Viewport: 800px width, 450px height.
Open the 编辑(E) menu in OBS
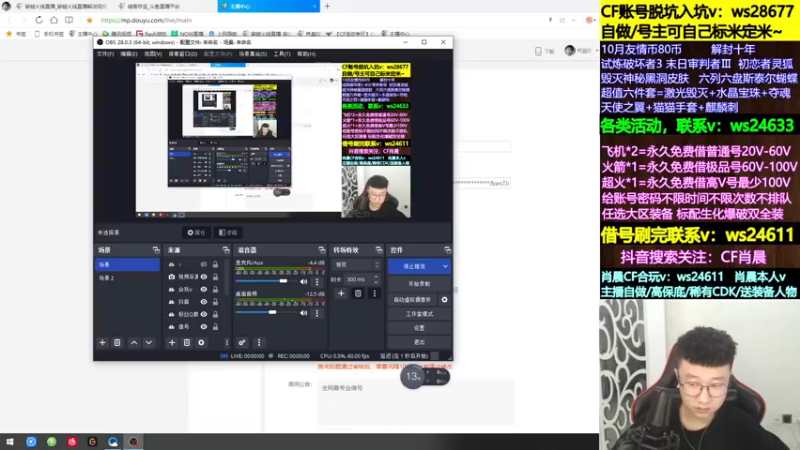tap(129, 54)
